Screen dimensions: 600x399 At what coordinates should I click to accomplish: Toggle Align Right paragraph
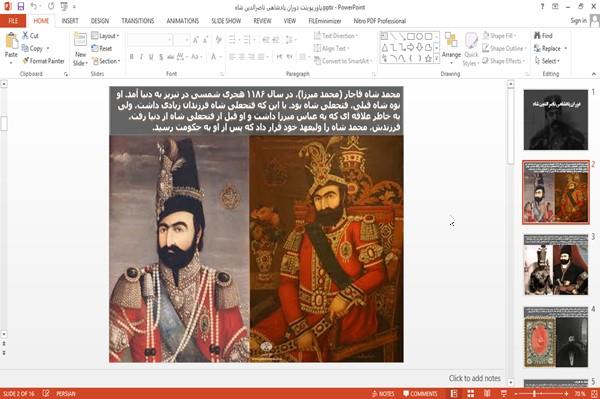251,57
